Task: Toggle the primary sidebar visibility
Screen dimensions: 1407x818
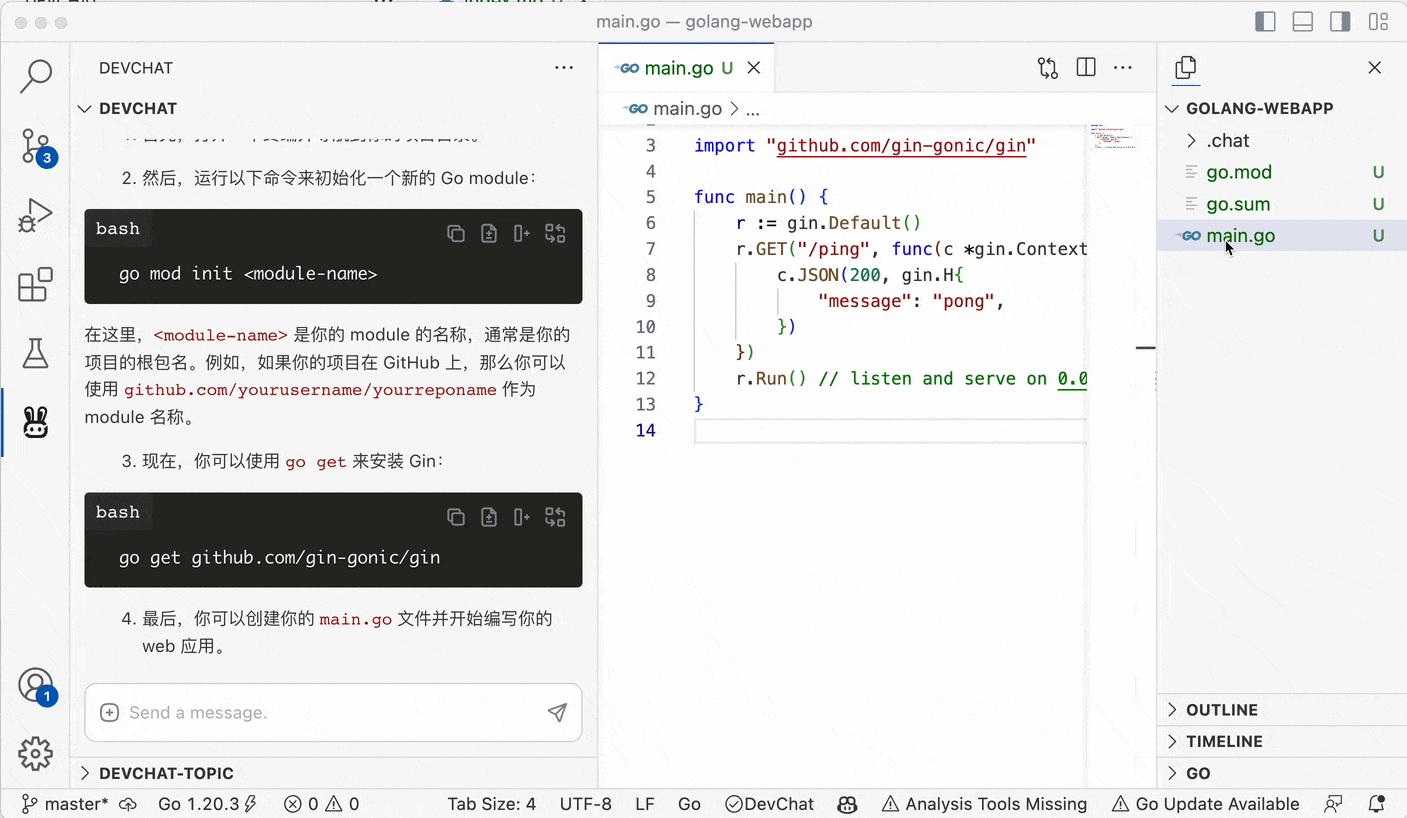Action: (1265, 21)
